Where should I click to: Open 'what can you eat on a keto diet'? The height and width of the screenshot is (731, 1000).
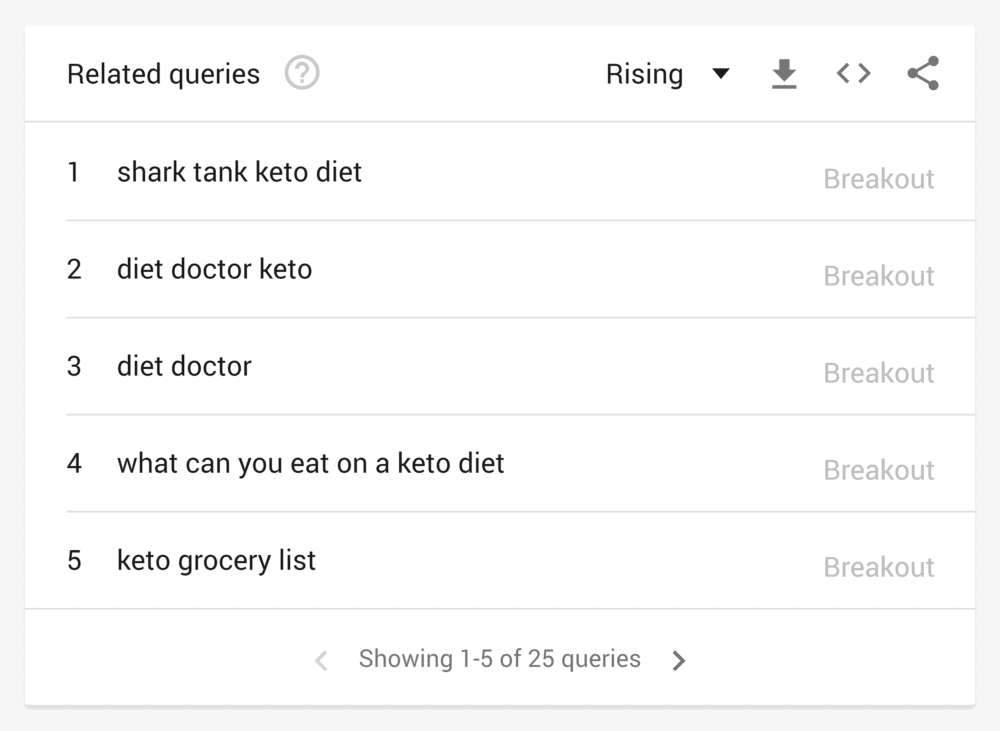[311, 464]
